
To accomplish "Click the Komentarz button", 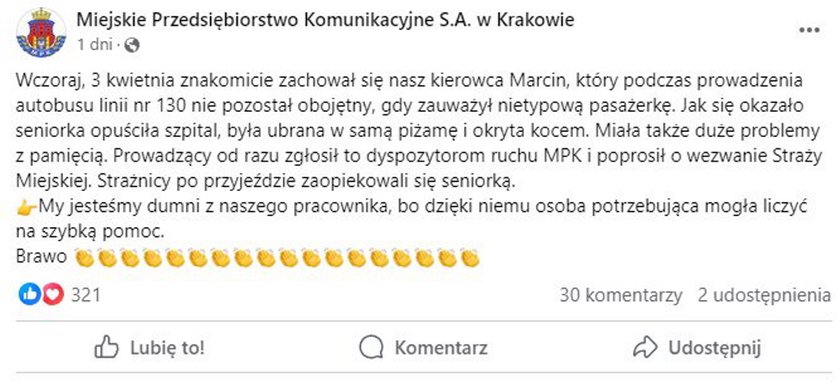I will pos(423,348).
